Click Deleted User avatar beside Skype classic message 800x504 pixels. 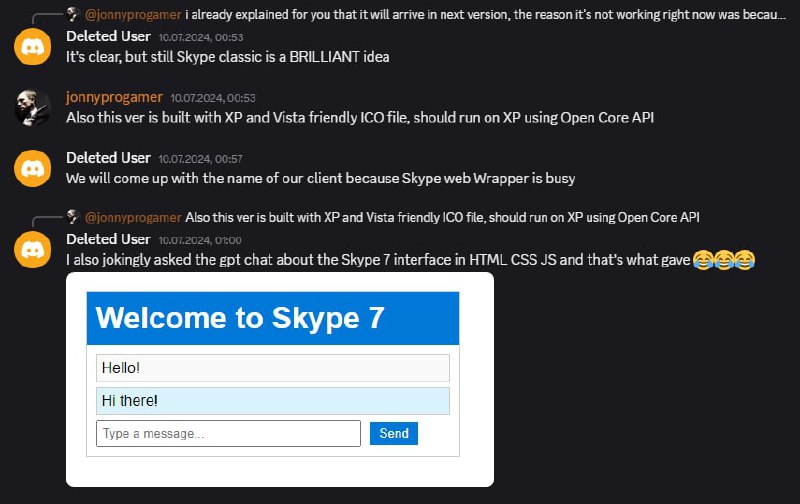pyautogui.click(x=32, y=46)
